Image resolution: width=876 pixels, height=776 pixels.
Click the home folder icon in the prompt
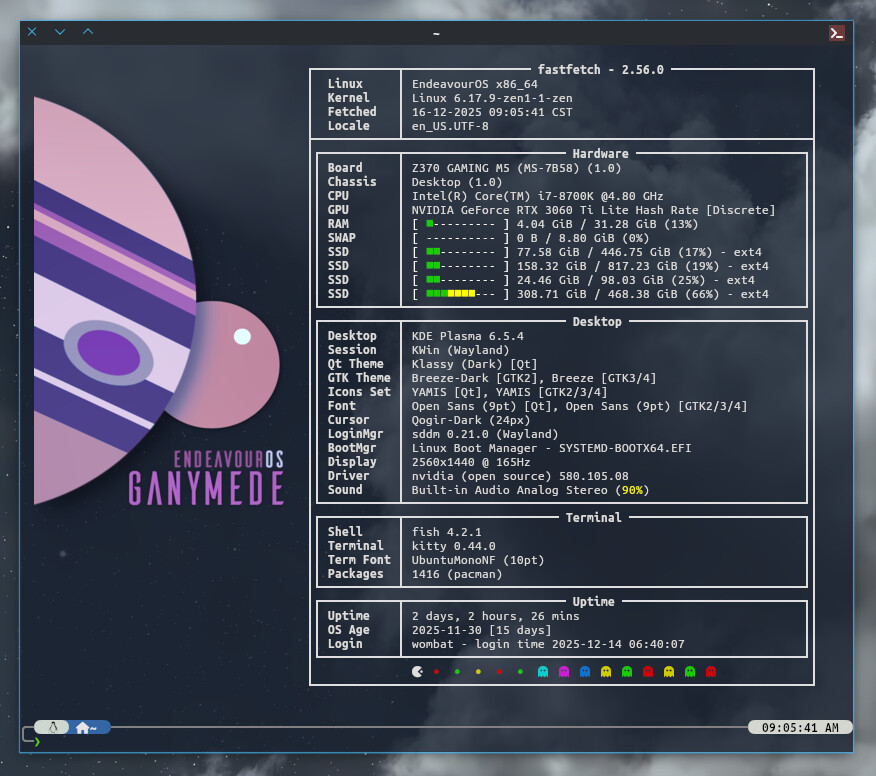tap(83, 727)
